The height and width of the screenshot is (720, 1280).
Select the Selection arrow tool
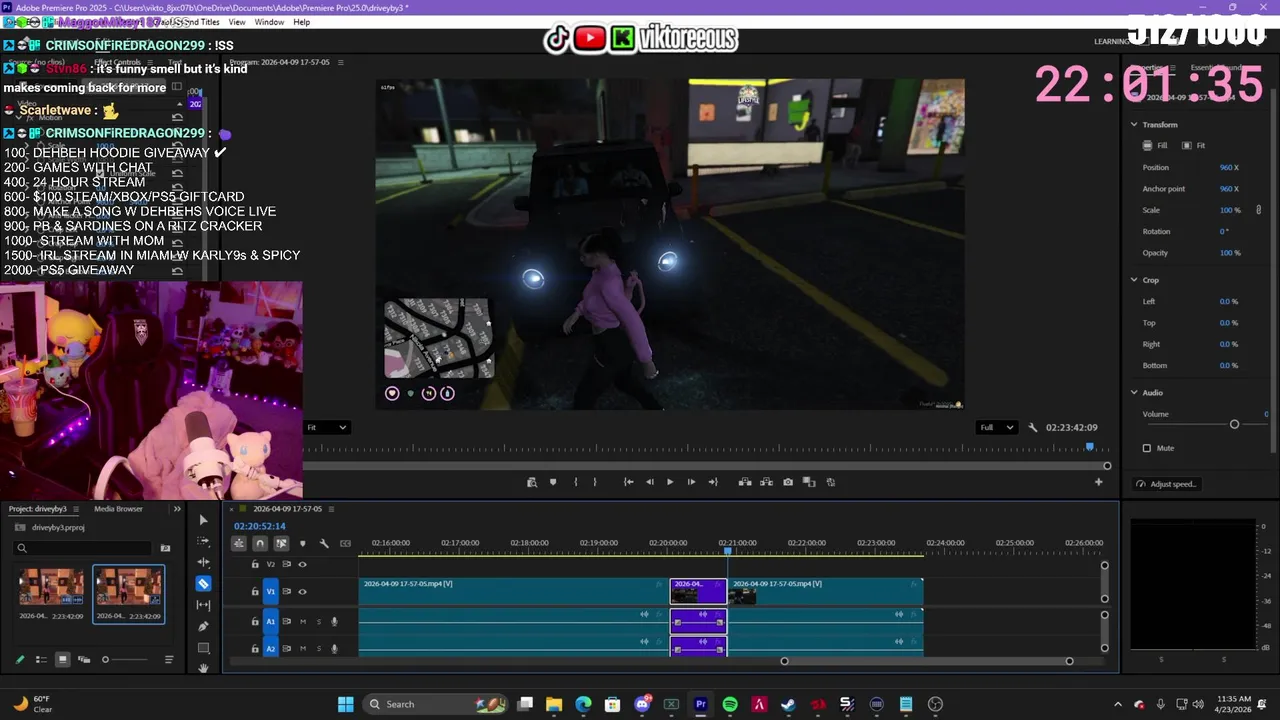pos(203,520)
